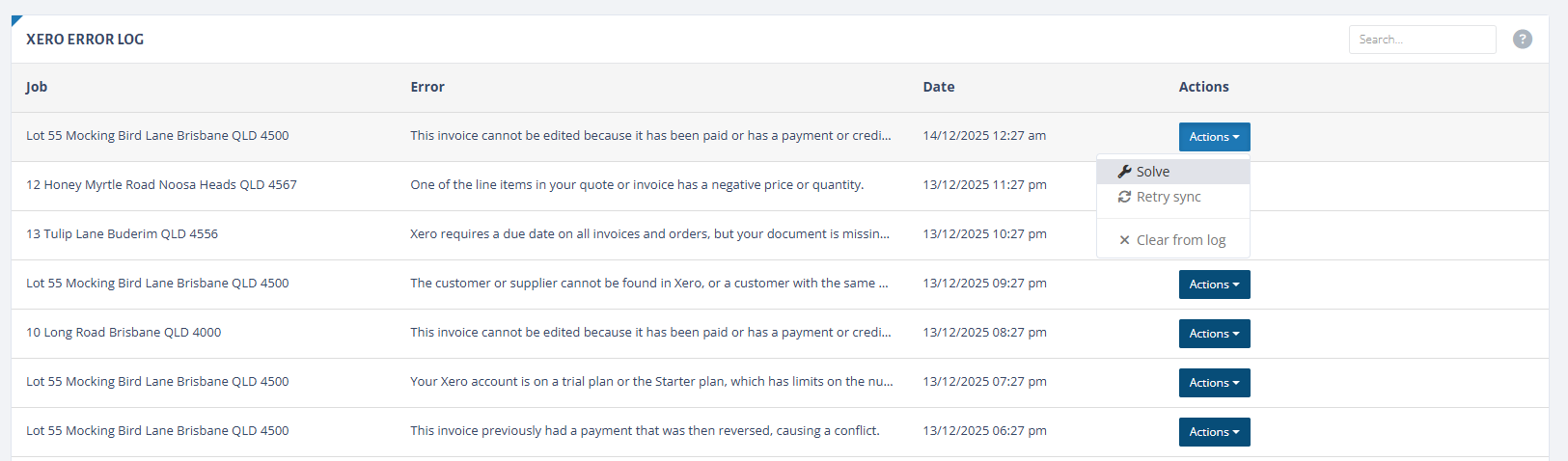The width and height of the screenshot is (1568, 461).
Task: Click the help question mark icon
Action: tap(1523, 40)
